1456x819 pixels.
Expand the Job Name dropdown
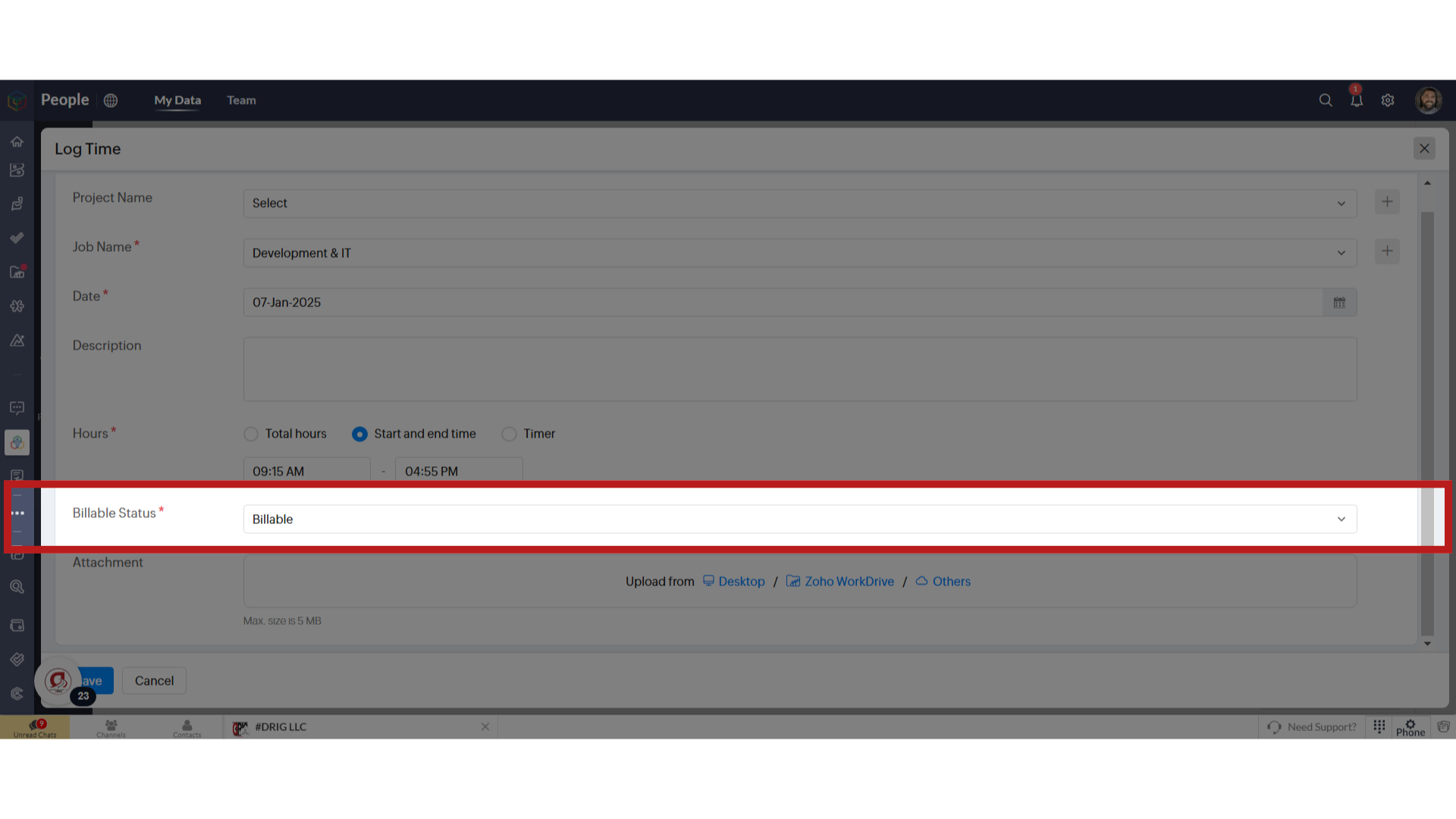(1341, 252)
